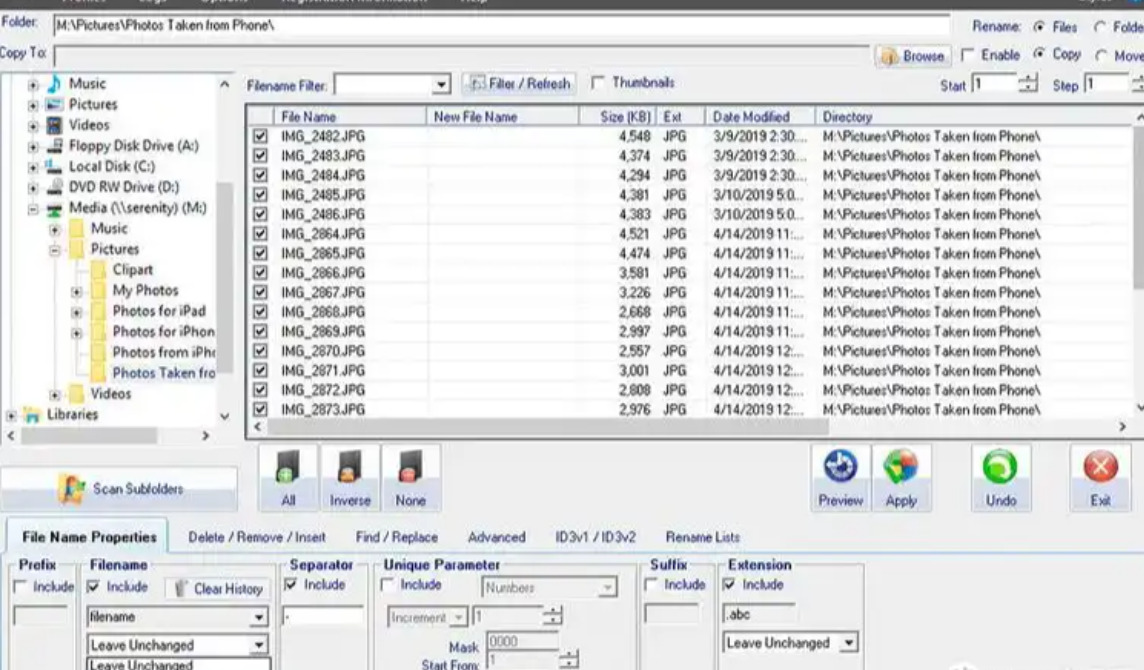Select the Move radio button

point(1101,55)
